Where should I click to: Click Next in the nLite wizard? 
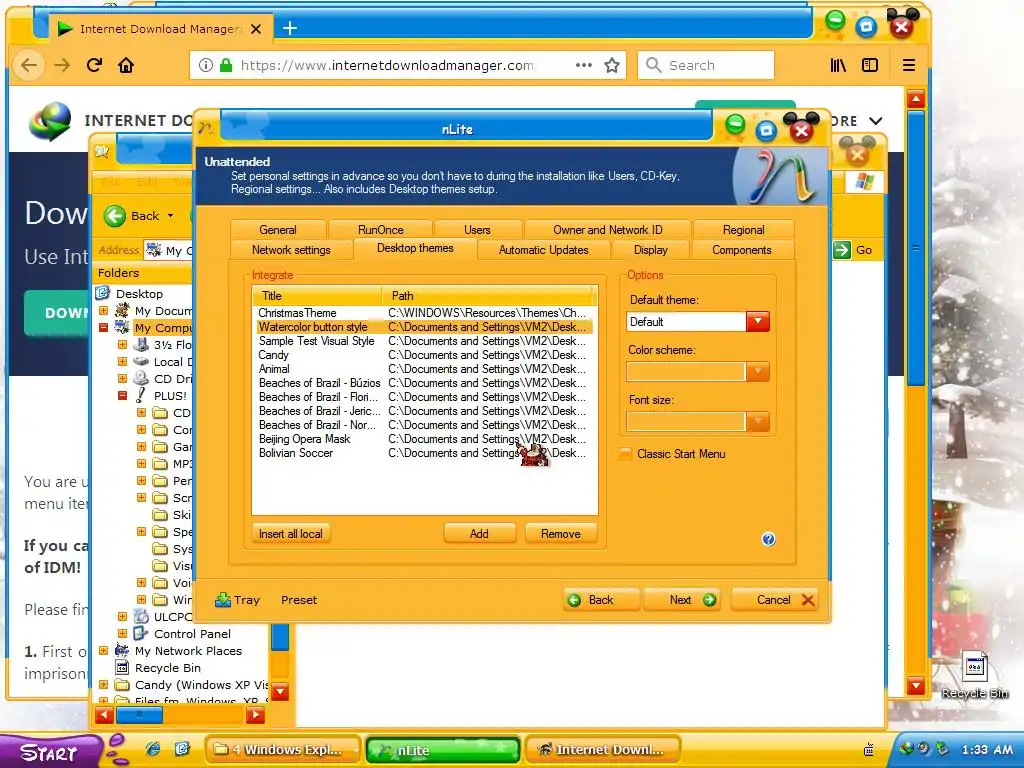pyautogui.click(x=682, y=600)
